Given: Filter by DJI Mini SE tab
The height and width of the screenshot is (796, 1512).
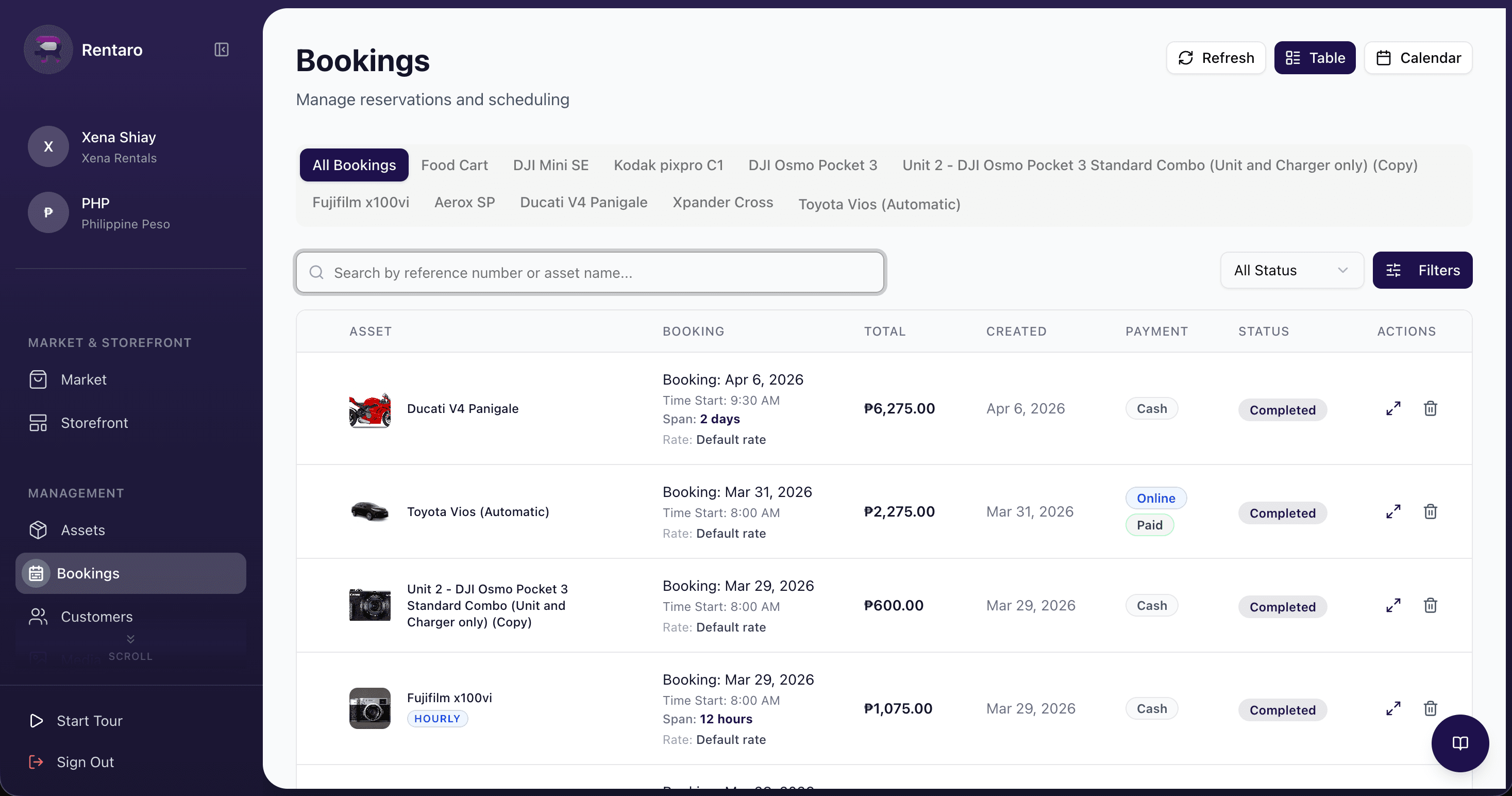Looking at the screenshot, I should 550,165.
